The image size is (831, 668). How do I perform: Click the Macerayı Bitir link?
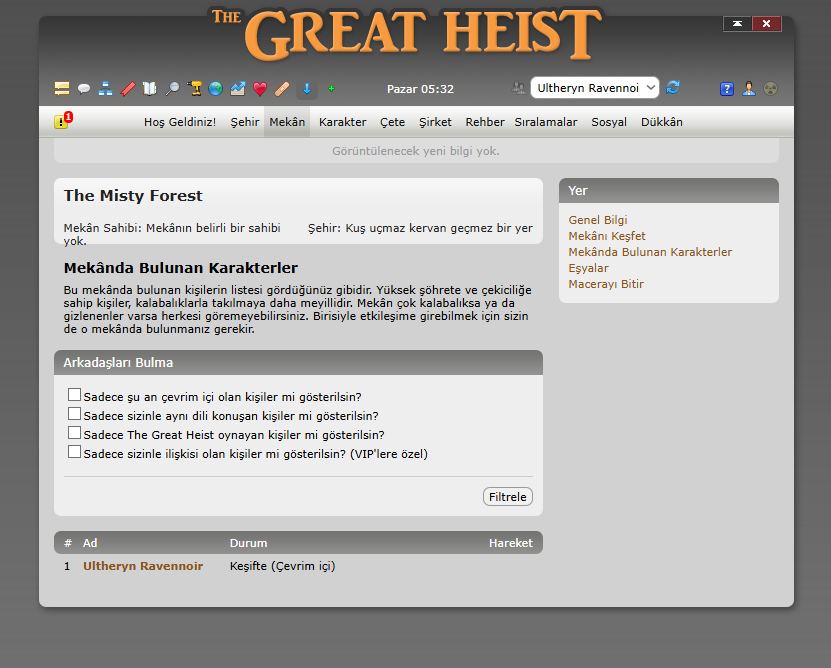[606, 284]
